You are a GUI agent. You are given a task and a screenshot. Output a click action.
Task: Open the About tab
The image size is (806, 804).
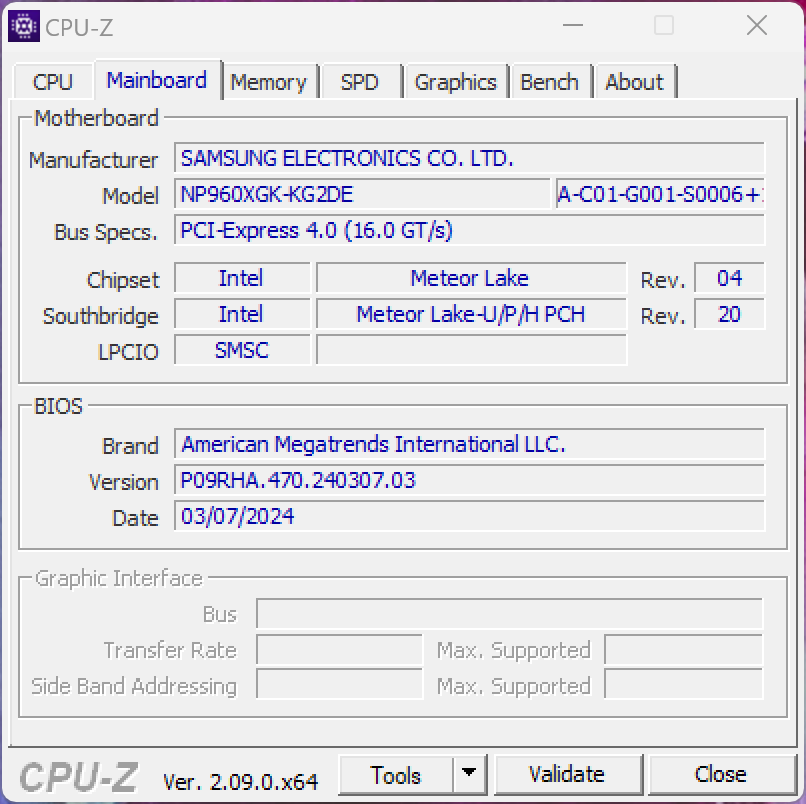(x=635, y=82)
